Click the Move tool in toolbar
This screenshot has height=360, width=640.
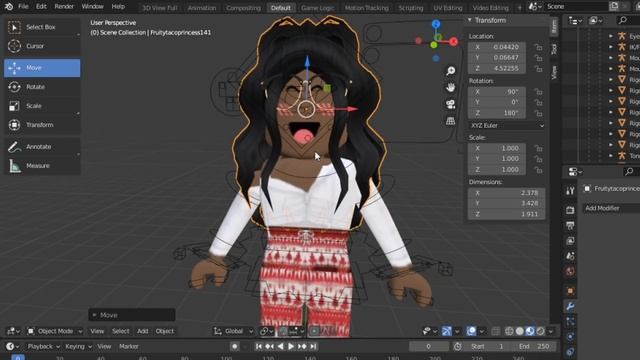pos(42,68)
